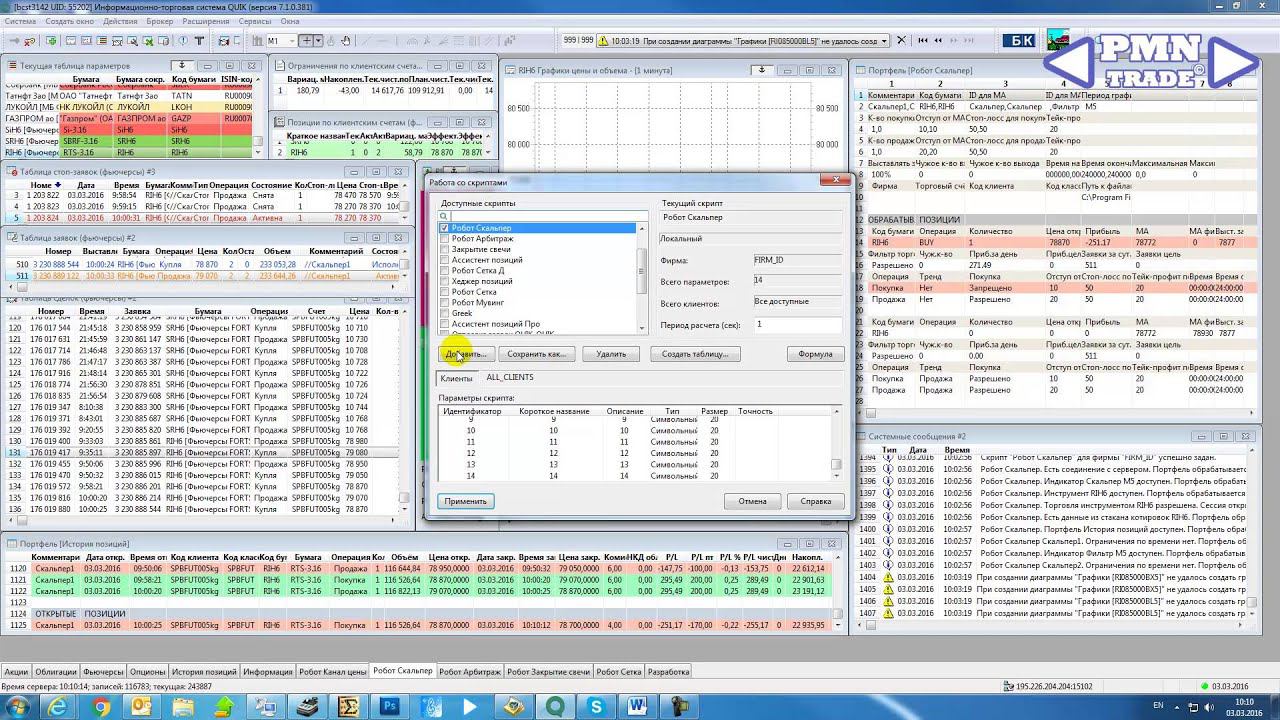Tick the Закрытие свечи script checkbox
Image resolution: width=1280 pixels, height=720 pixels.
444,249
